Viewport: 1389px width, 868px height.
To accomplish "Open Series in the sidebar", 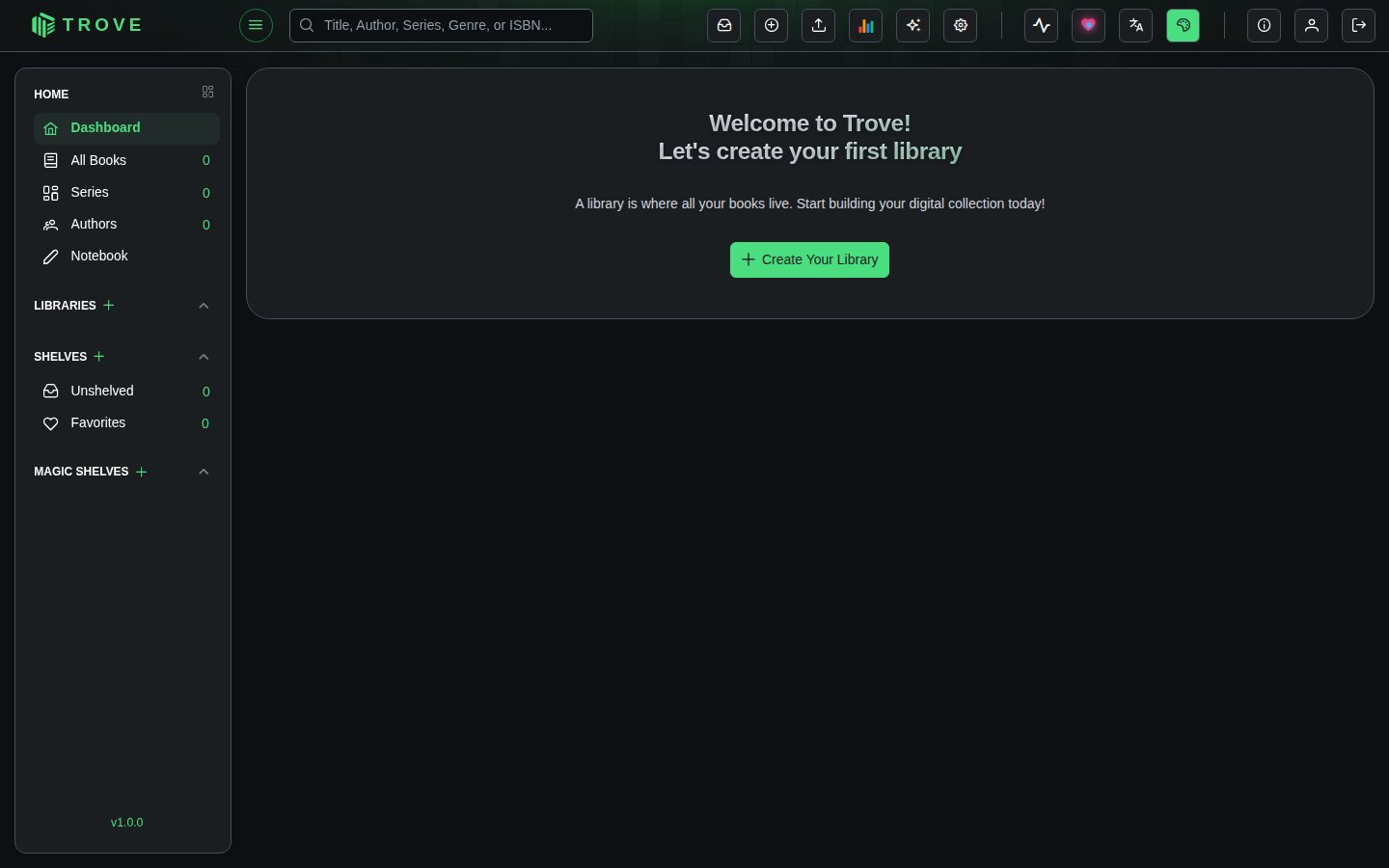I will tap(126, 192).
